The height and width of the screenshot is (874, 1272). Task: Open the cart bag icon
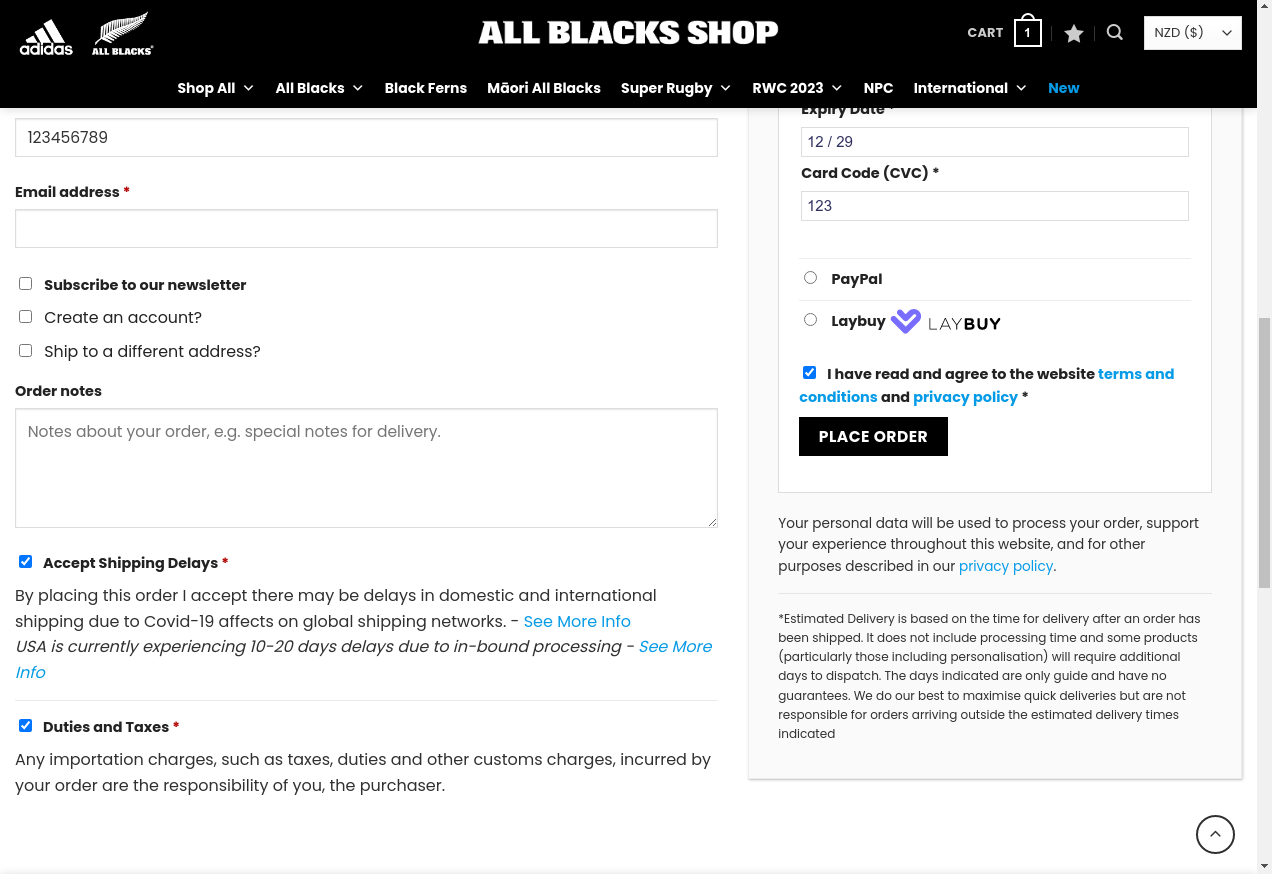1027,32
